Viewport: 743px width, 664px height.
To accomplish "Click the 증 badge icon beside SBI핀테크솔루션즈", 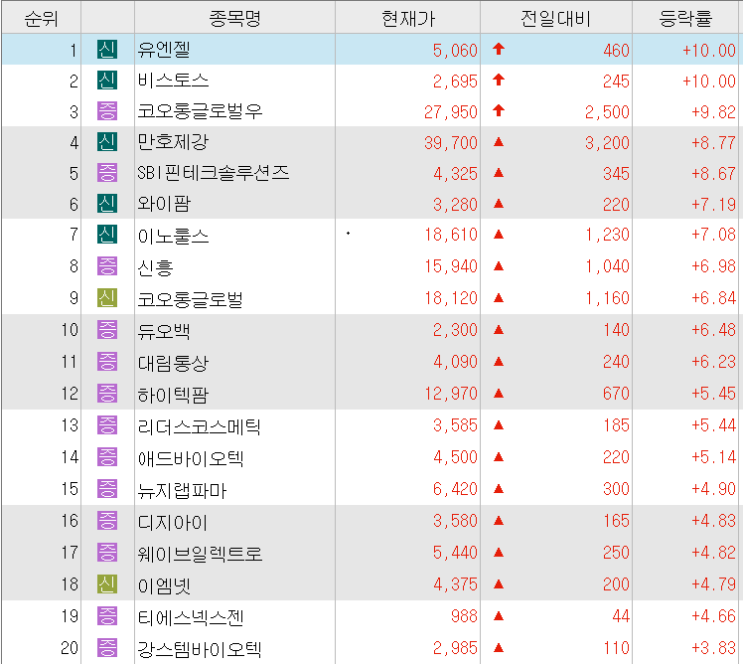I will point(107,173).
